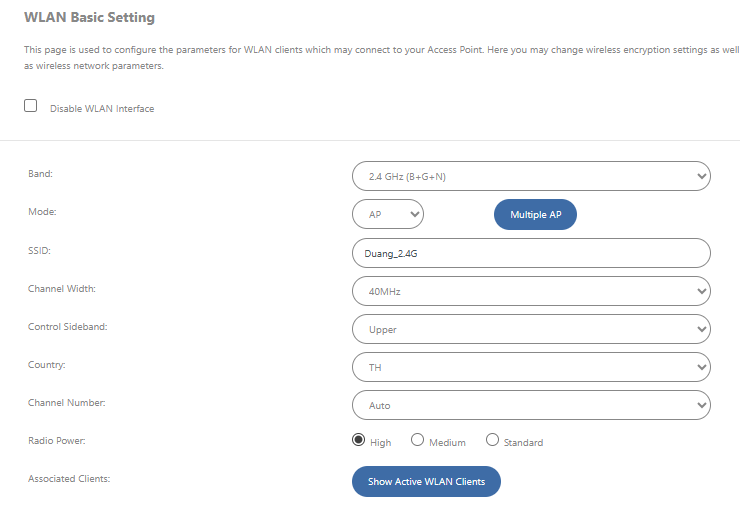Open the Country dropdown showing TH

531,367
